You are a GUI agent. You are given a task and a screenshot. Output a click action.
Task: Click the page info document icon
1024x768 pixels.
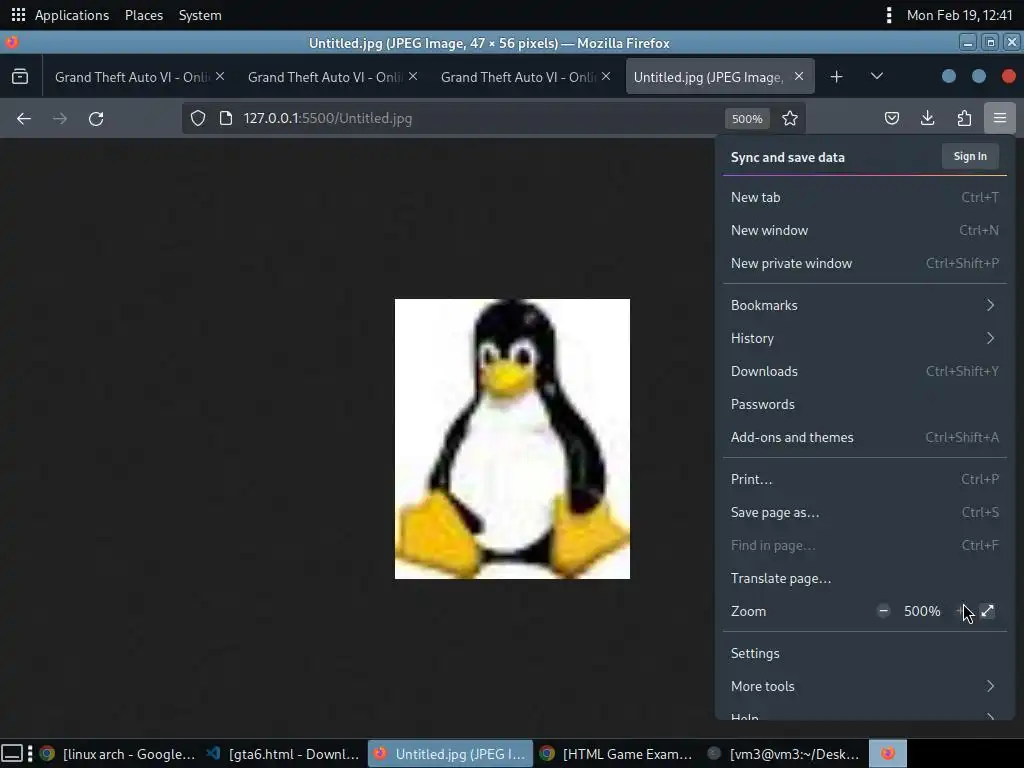tap(226, 118)
